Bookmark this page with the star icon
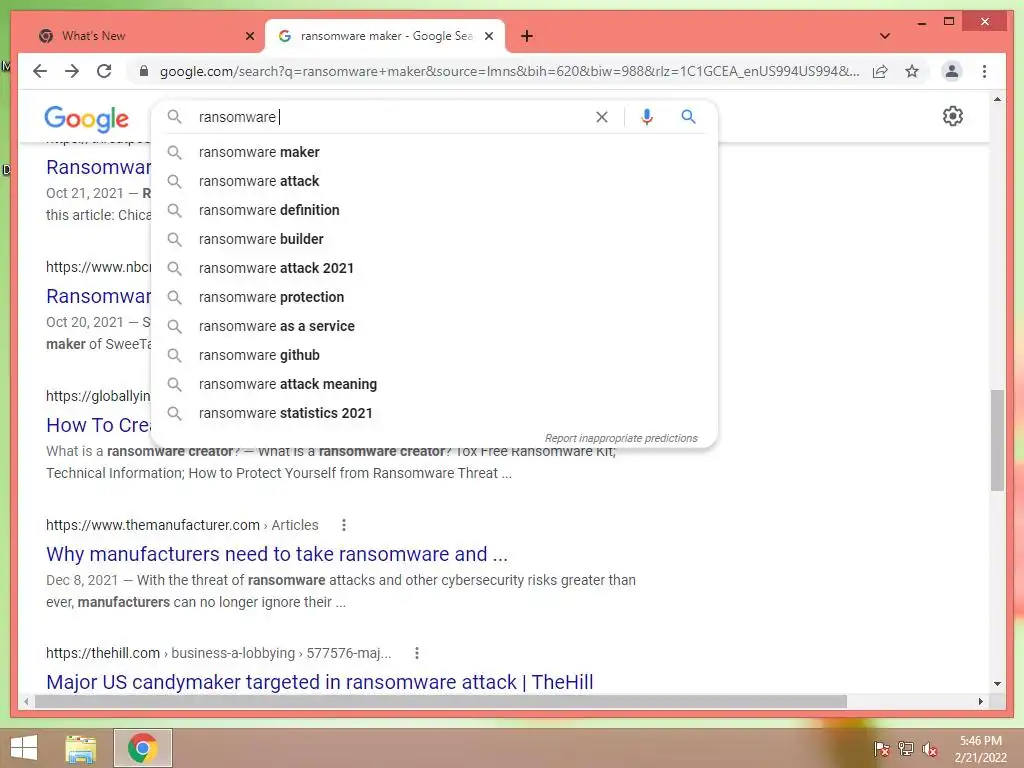The image size is (1024, 768). [912, 71]
